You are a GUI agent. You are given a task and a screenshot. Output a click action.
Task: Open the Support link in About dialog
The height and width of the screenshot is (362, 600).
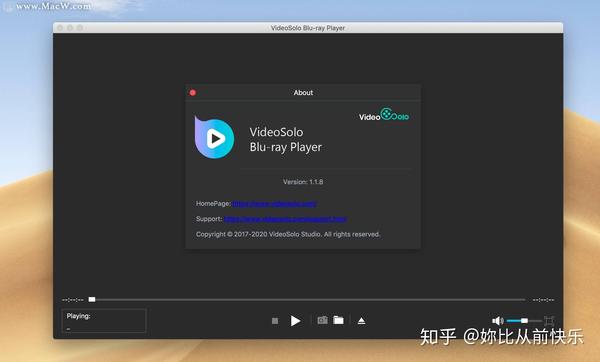click(285, 219)
